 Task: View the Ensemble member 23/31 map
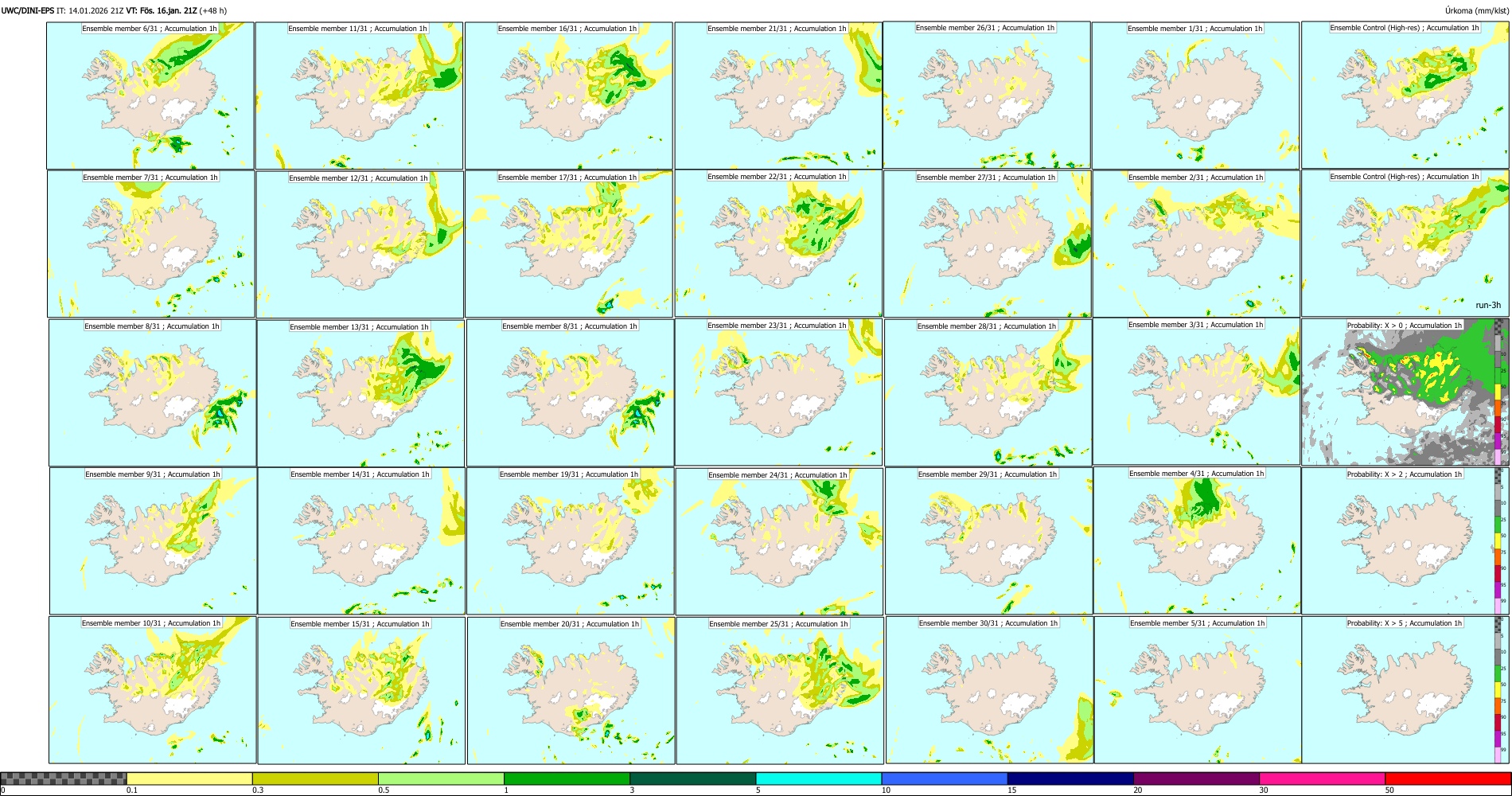(778, 392)
